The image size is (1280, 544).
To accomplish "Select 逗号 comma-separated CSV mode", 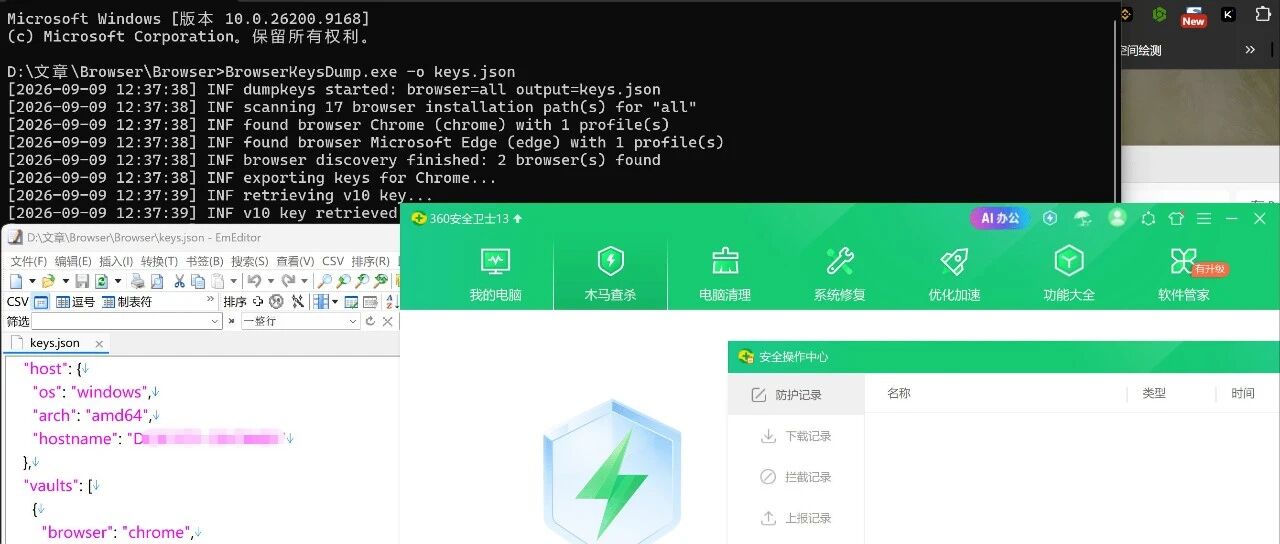I will 75,302.
